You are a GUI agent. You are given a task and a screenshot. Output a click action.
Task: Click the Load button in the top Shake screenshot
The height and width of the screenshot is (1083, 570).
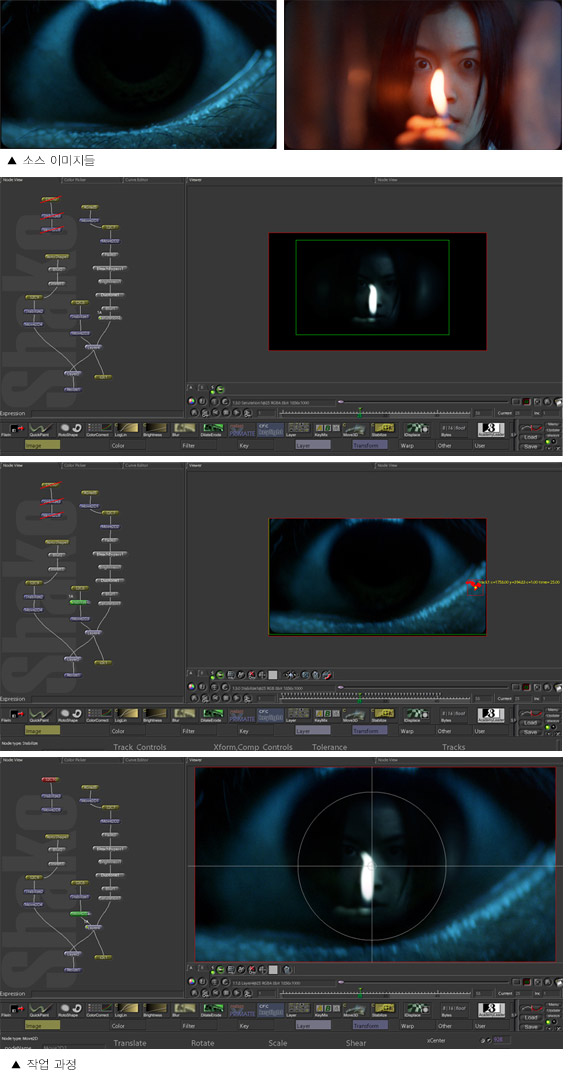[x=531, y=437]
